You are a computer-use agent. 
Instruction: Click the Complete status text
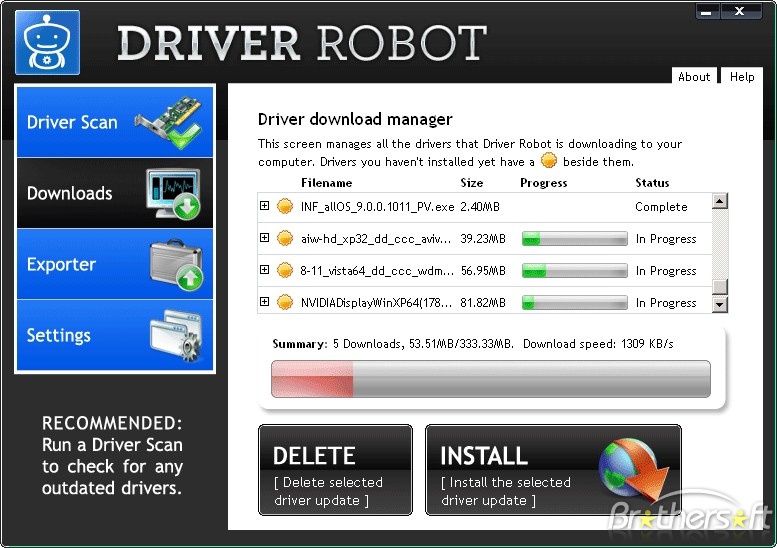pos(661,207)
